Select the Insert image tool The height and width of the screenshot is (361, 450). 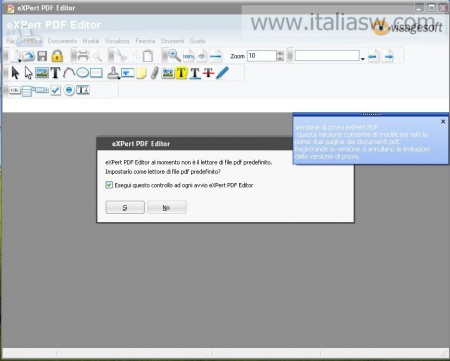42,73
